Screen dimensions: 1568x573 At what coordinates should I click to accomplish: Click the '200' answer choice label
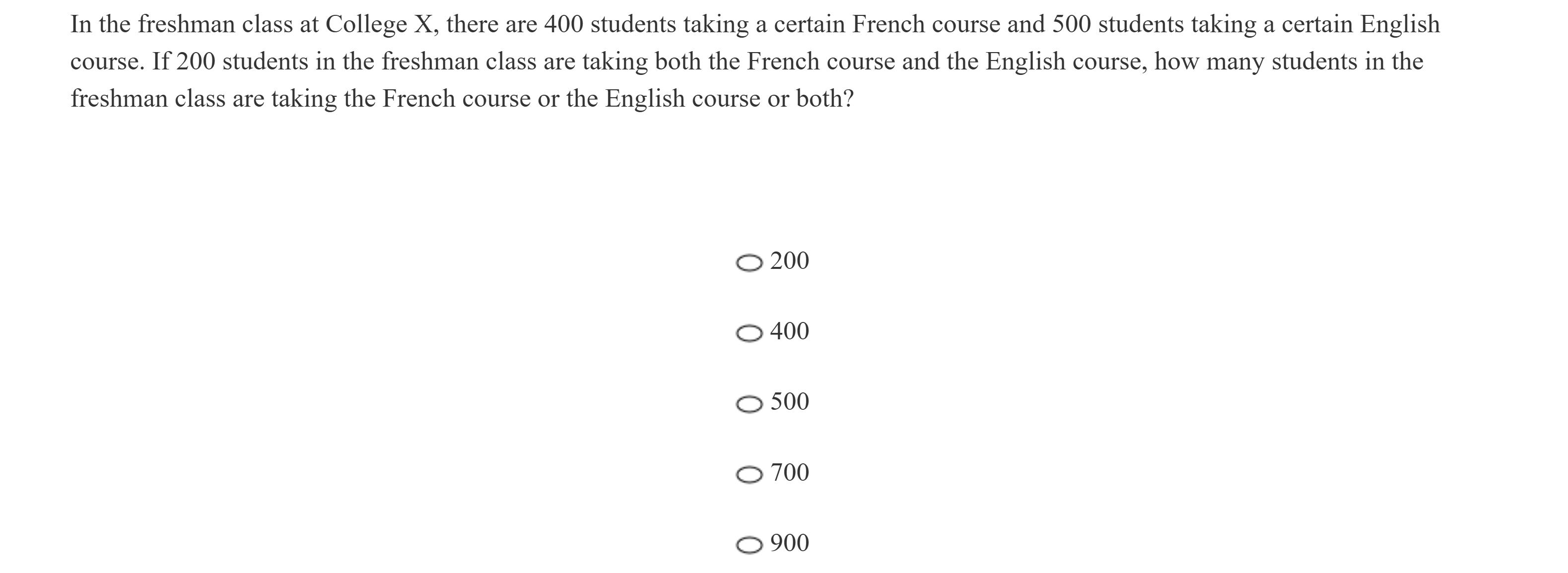point(790,261)
